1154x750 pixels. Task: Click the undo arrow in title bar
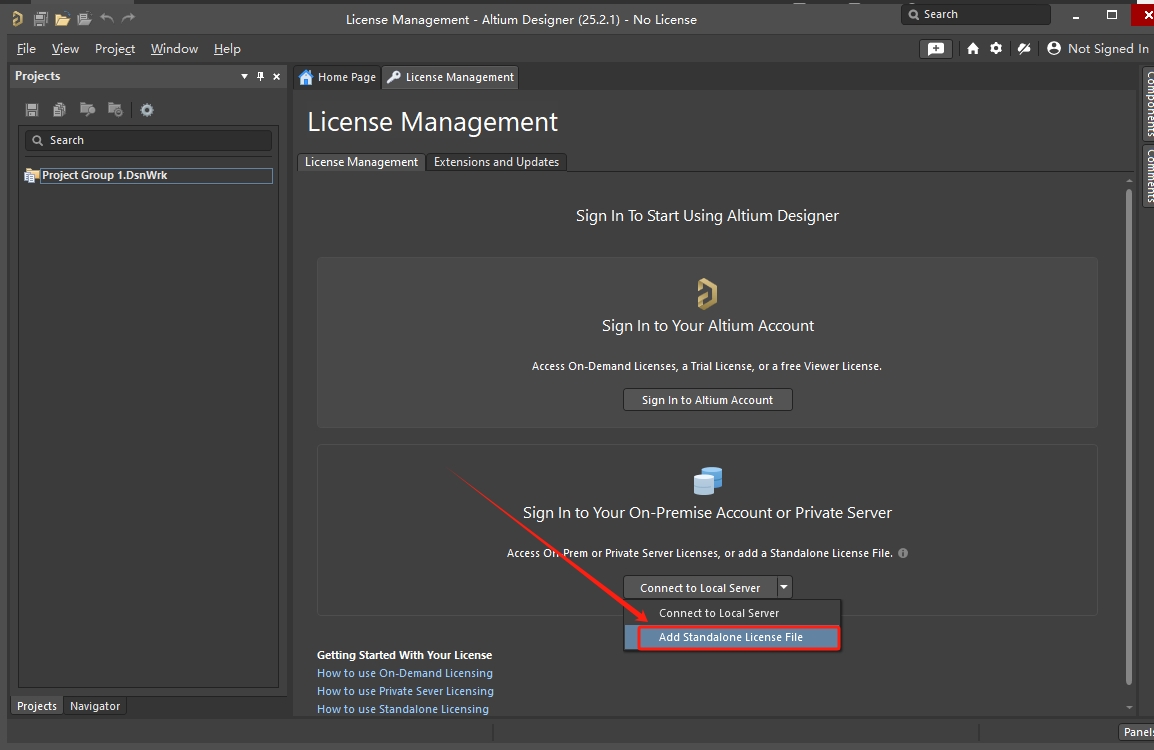[107, 19]
